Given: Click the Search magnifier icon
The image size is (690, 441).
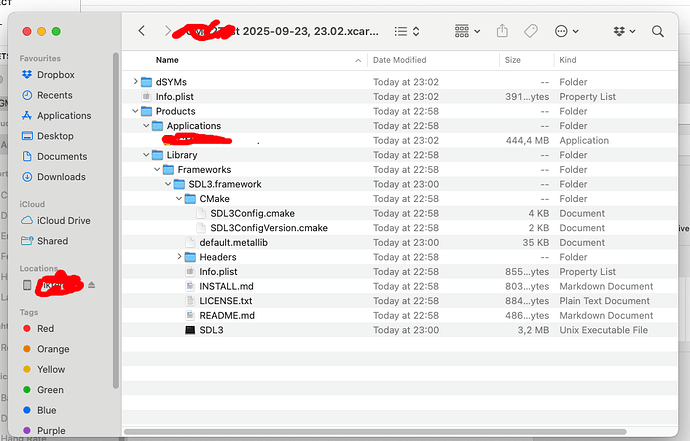Looking at the screenshot, I should tap(657, 31).
